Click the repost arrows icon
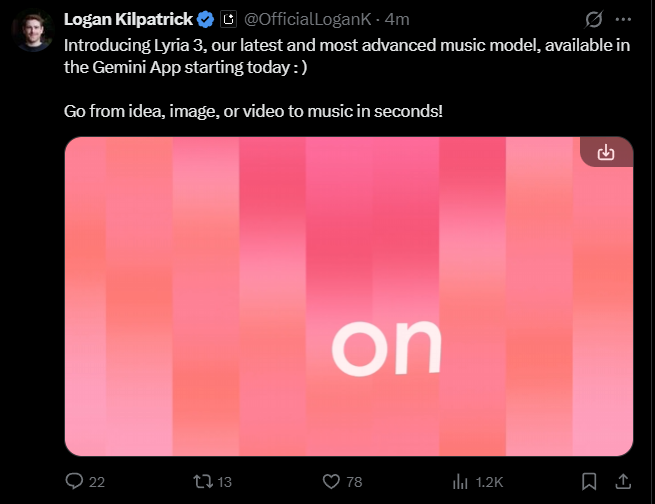The width and height of the screenshot is (655, 504). tap(202, 481)
